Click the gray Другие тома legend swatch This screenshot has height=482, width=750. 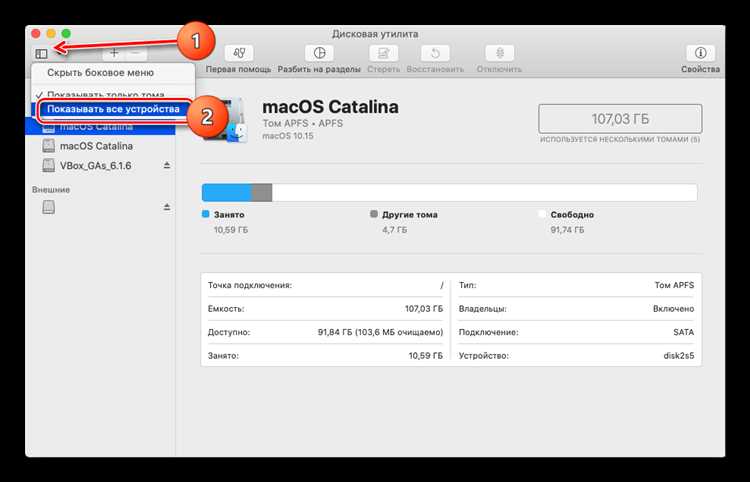coord(374,214)
